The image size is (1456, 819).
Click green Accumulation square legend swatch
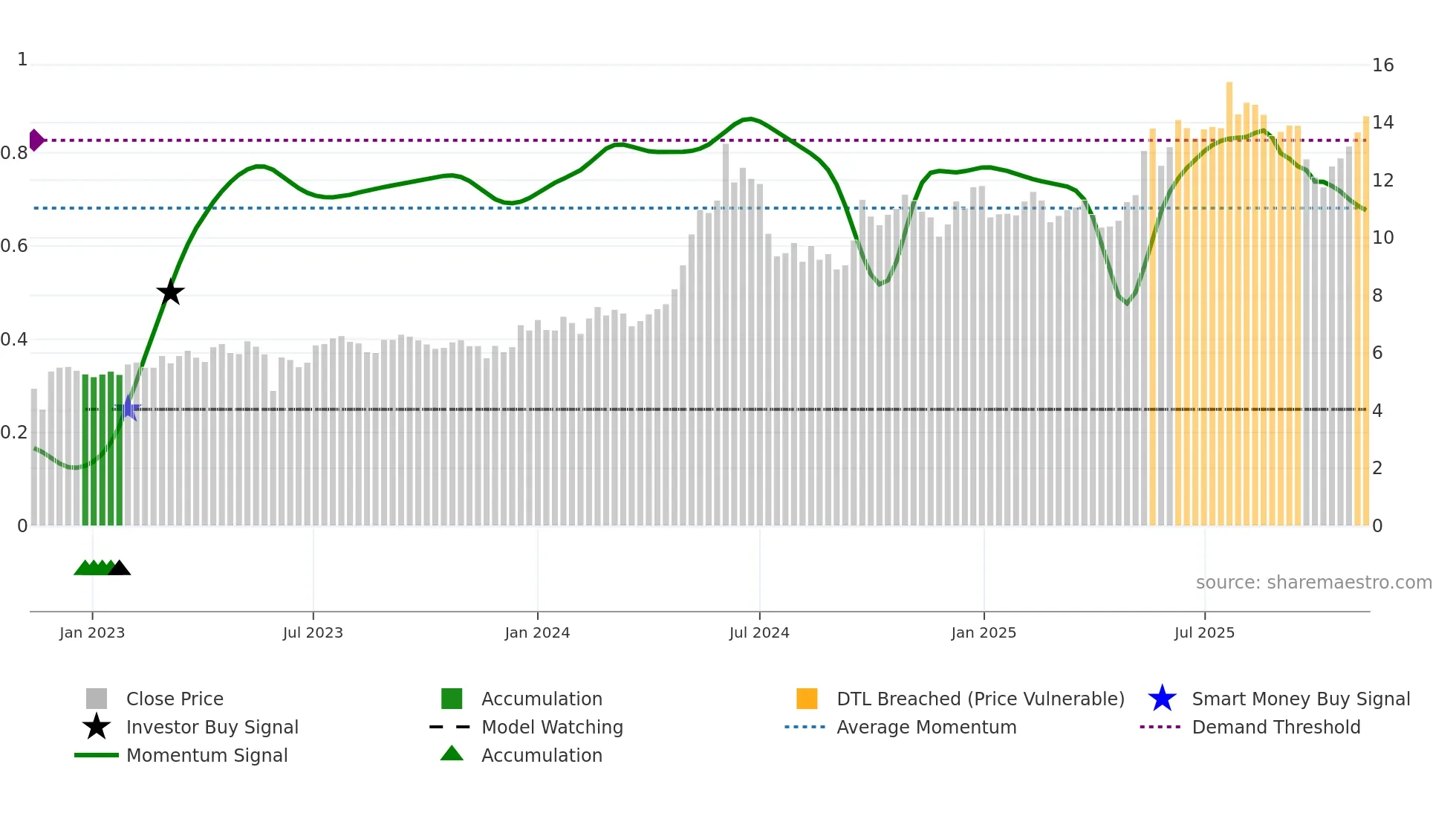(x=452, y=699)
